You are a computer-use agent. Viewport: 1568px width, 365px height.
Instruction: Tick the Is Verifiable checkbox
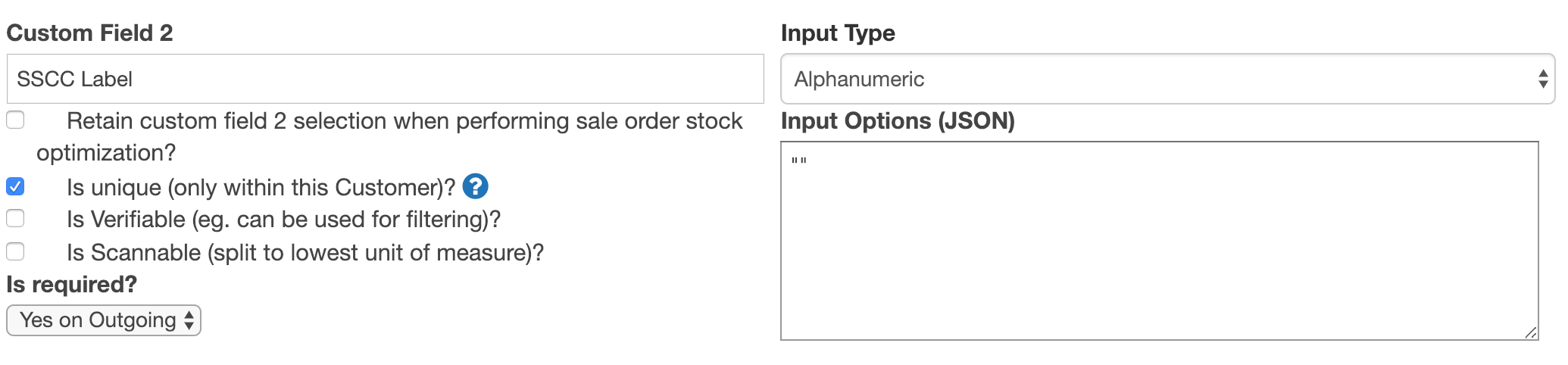point(15,219)
